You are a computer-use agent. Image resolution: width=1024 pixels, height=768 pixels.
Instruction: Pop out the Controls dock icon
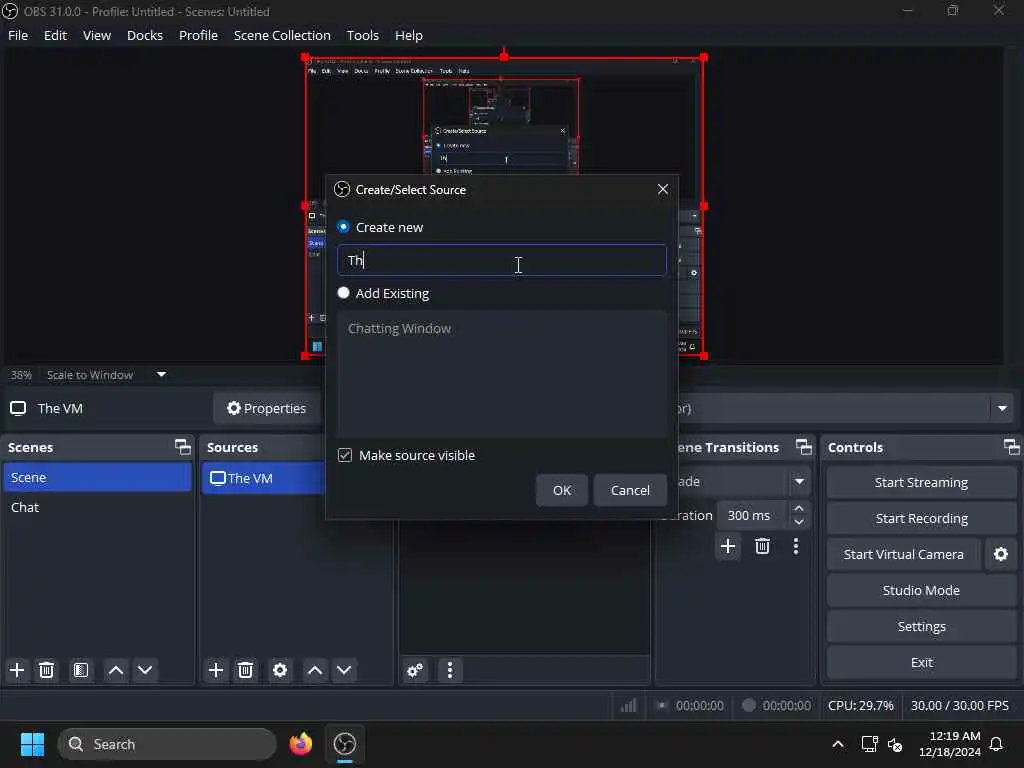pos(1012,447)
